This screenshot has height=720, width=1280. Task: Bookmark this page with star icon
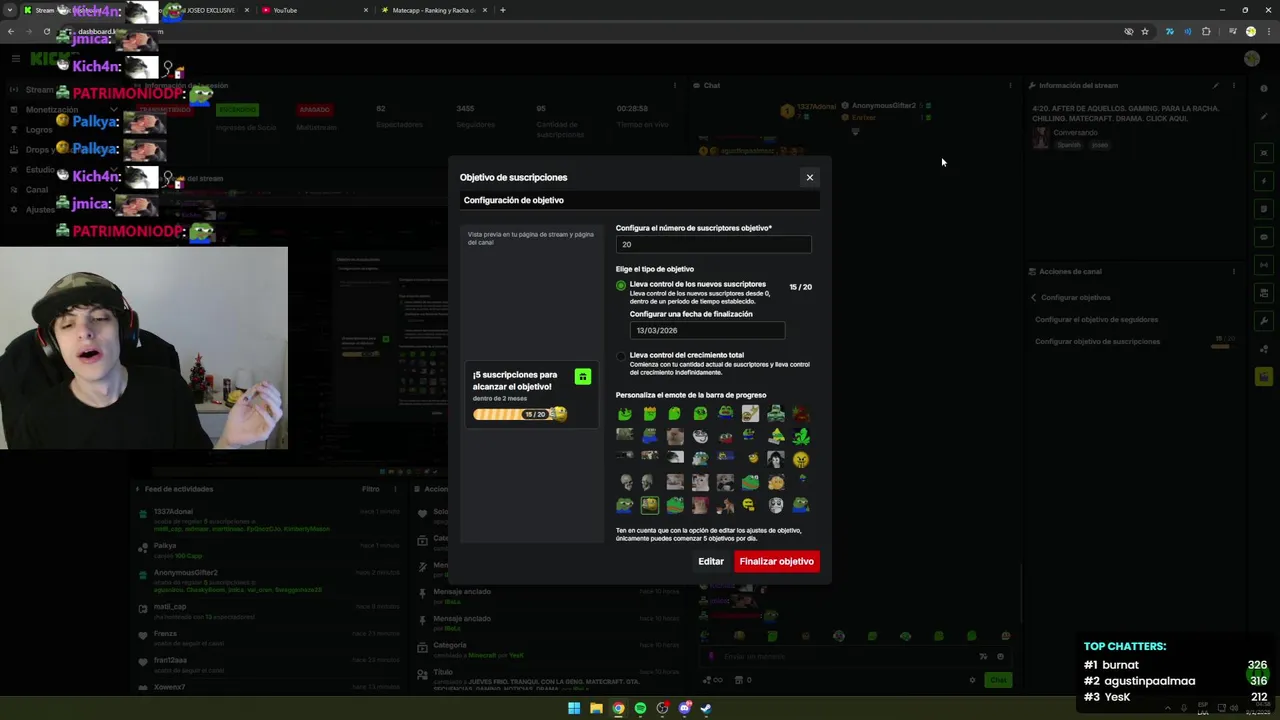tap(1145, 31)
